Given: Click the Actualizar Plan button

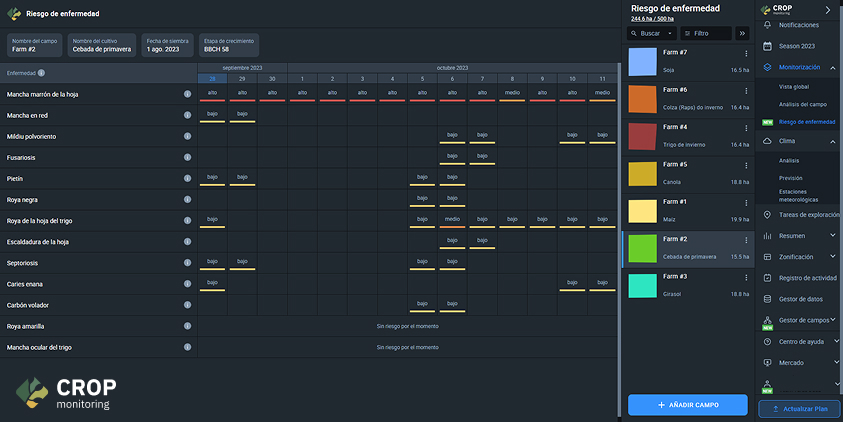Looking at the screenshot, I should click(799, 409).
